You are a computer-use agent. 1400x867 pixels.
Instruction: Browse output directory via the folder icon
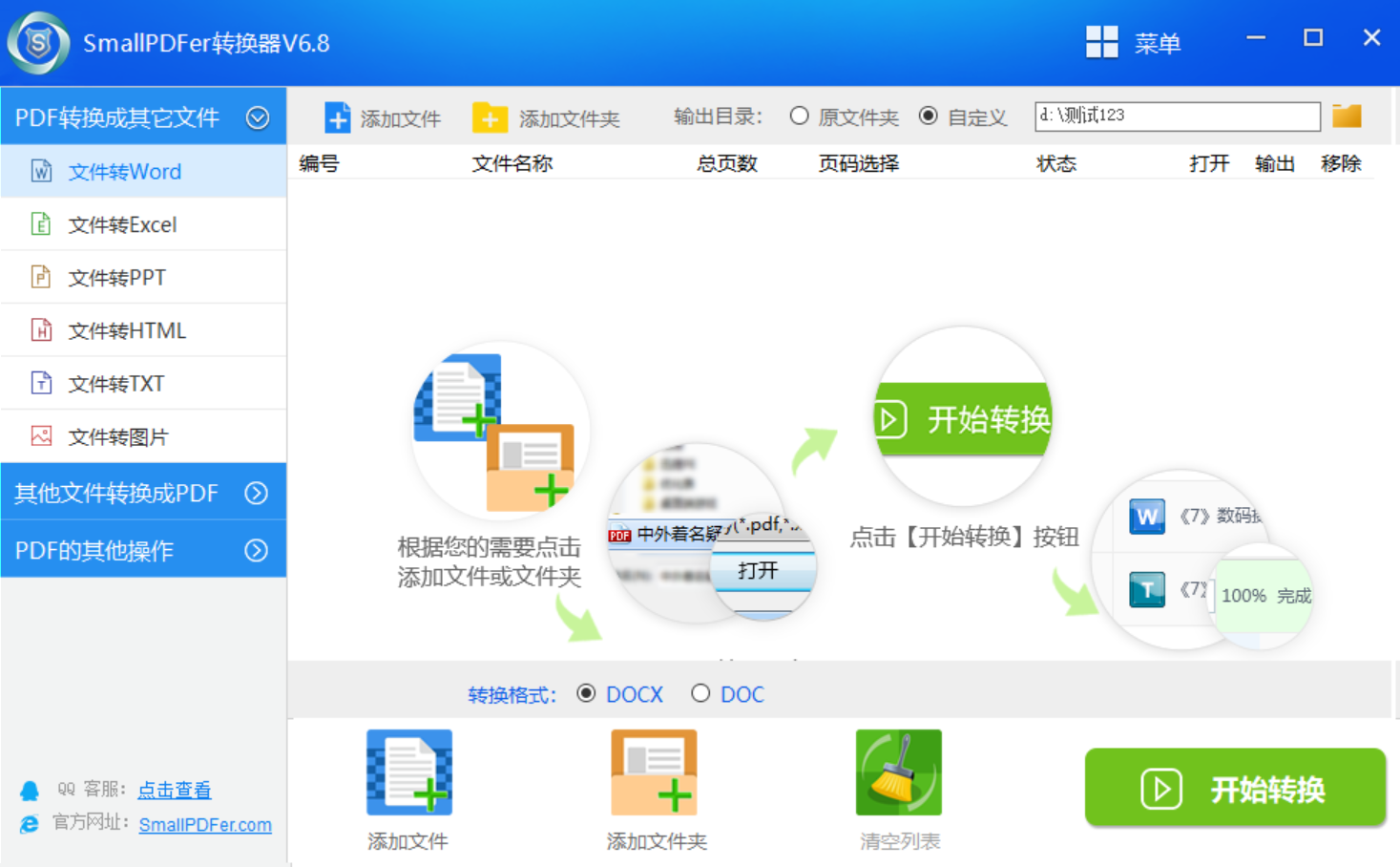point(1347,116)
